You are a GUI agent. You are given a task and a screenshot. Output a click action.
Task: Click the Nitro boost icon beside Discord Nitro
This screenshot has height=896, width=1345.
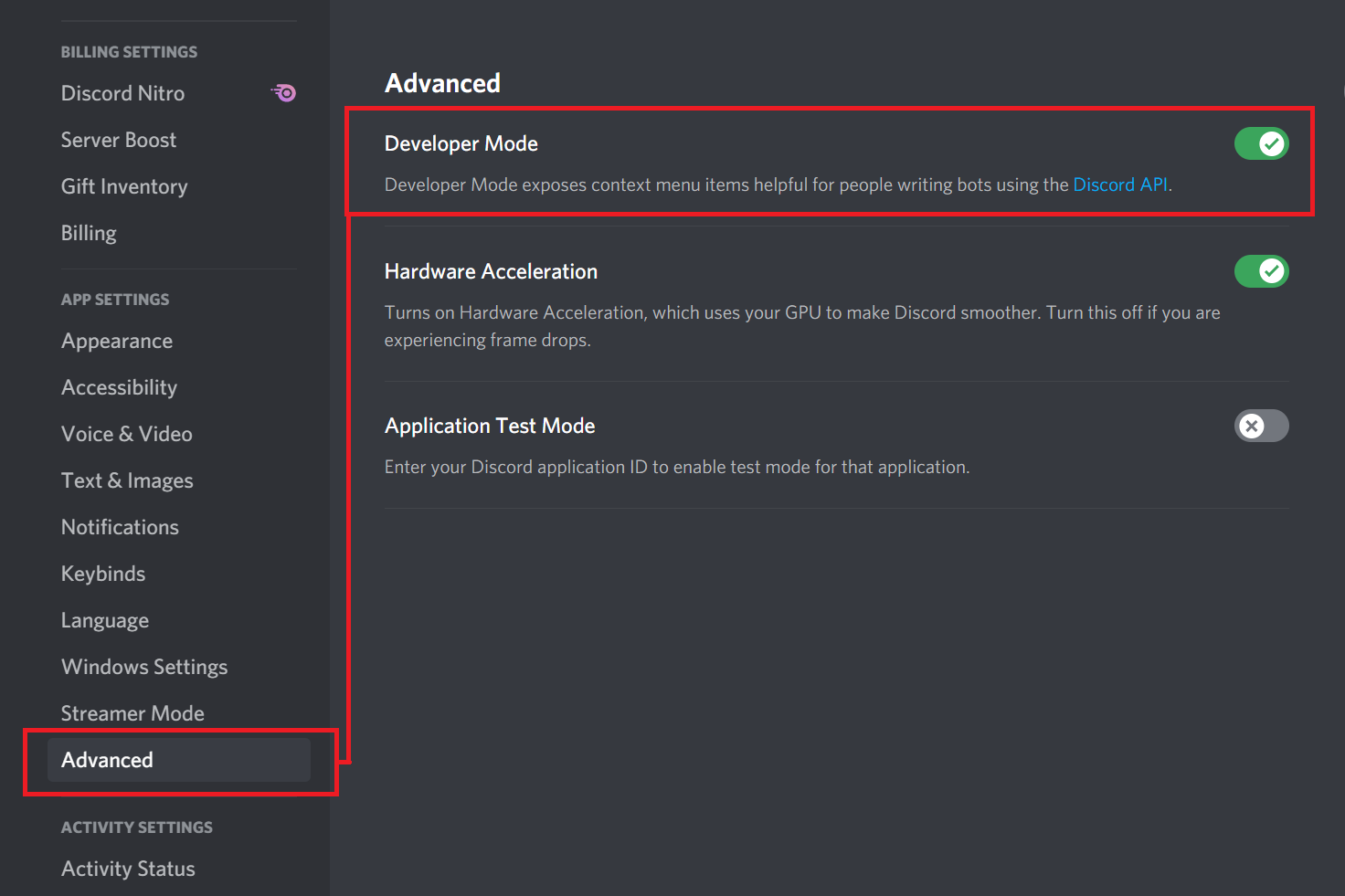coord(283,92)
